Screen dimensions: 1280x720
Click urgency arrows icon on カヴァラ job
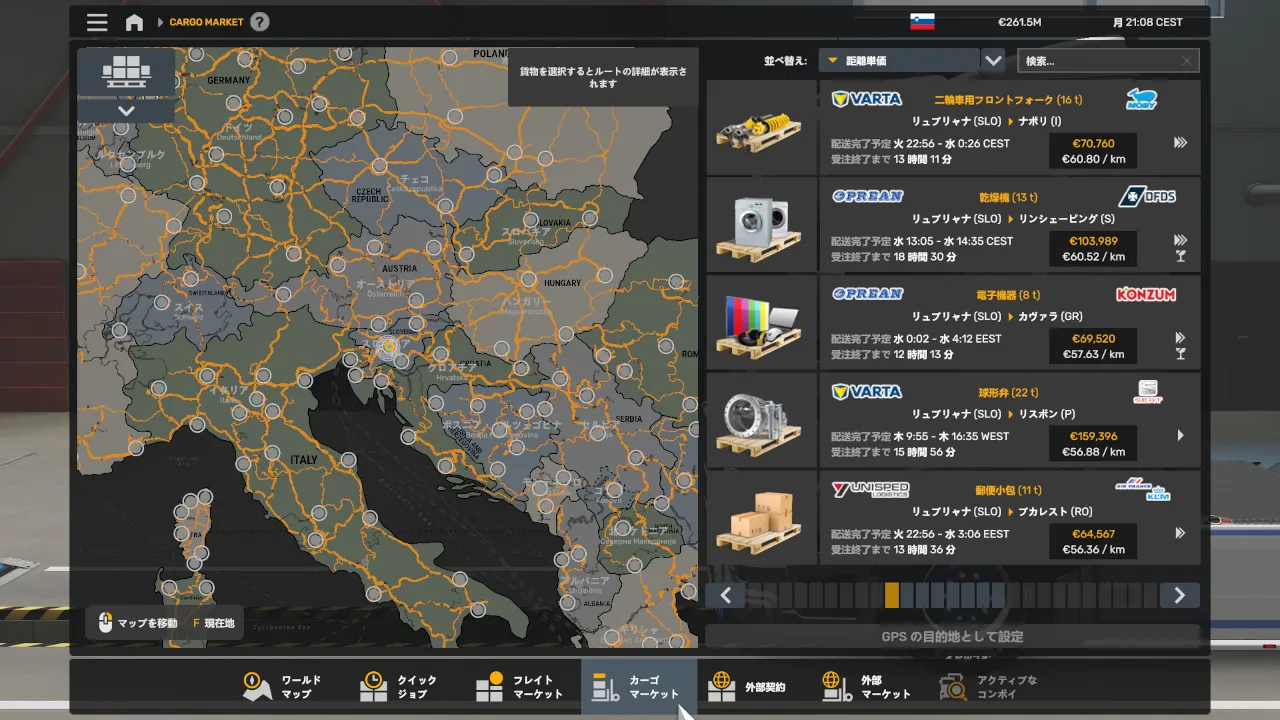coord(1181,338)
